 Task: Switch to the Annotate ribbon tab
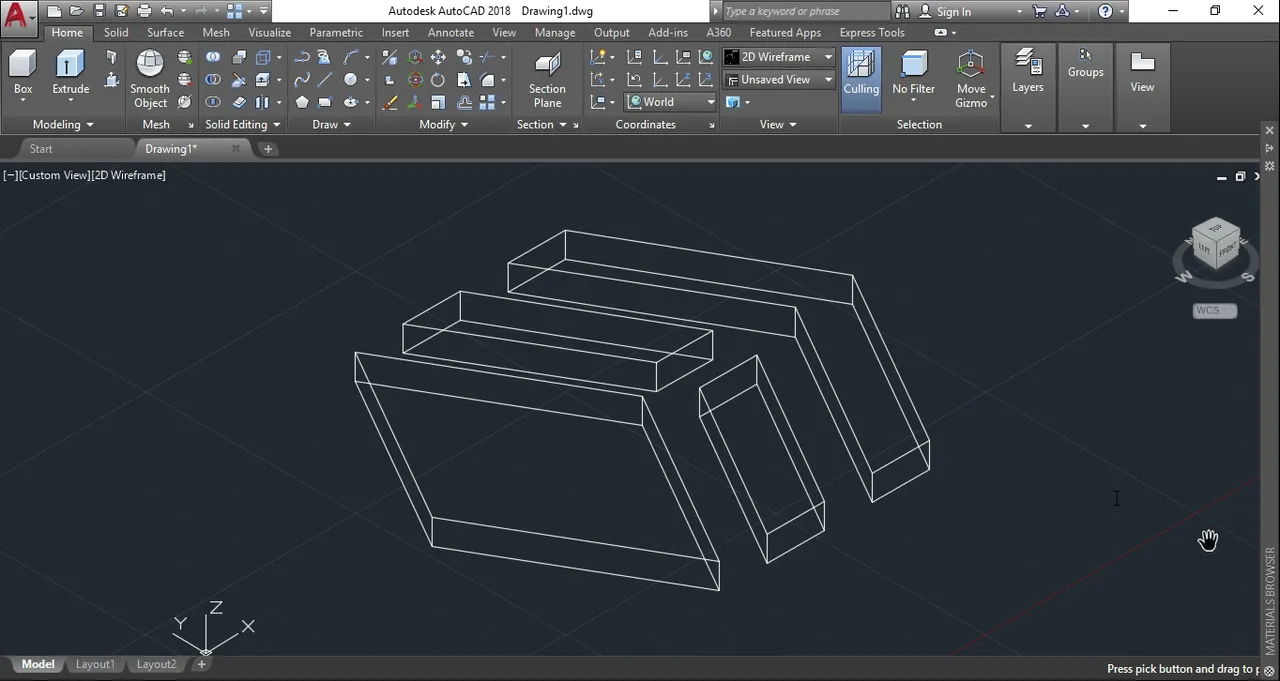coord(451,32)
